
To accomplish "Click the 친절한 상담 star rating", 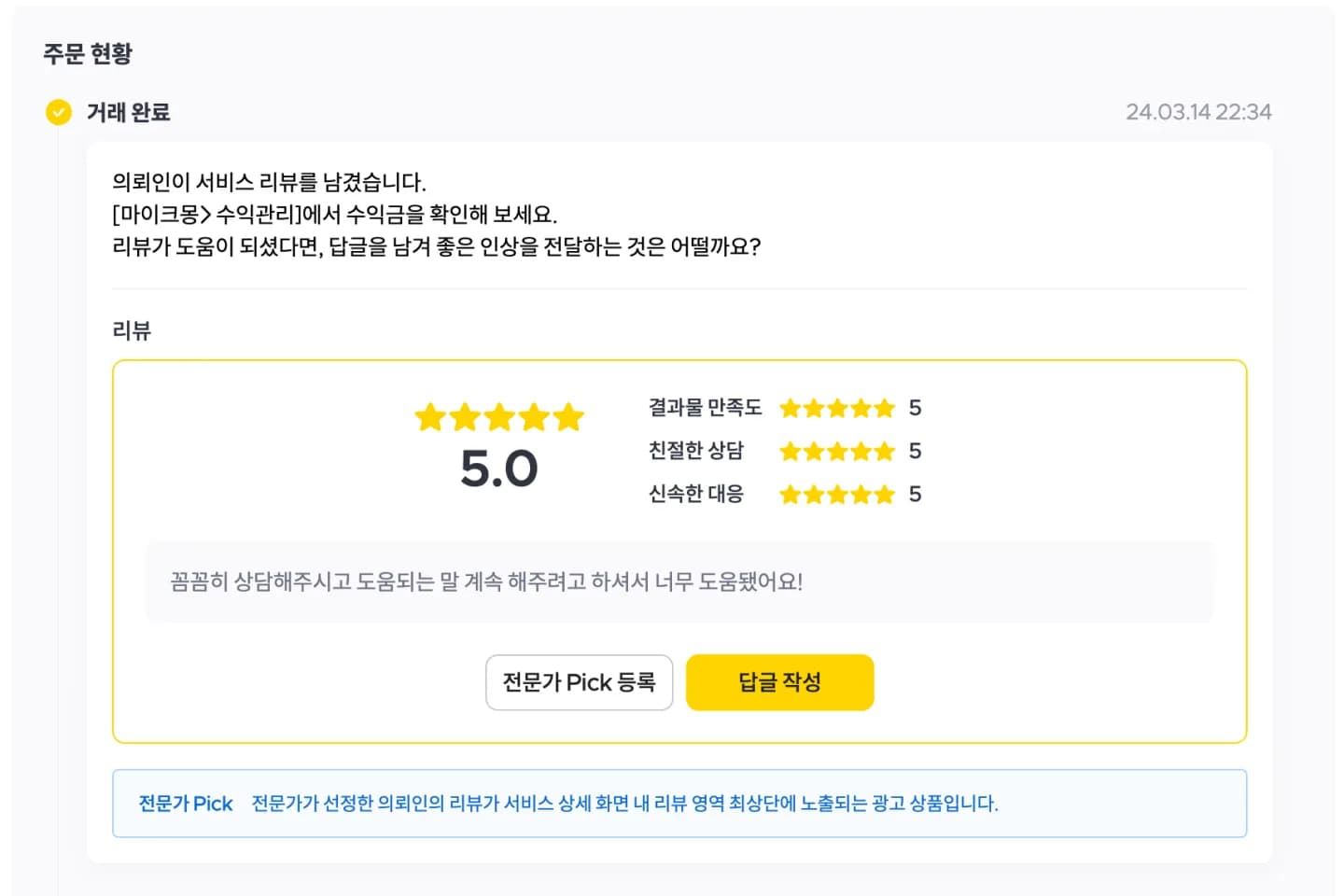I will pyautogui.click(x=837, y=452).
